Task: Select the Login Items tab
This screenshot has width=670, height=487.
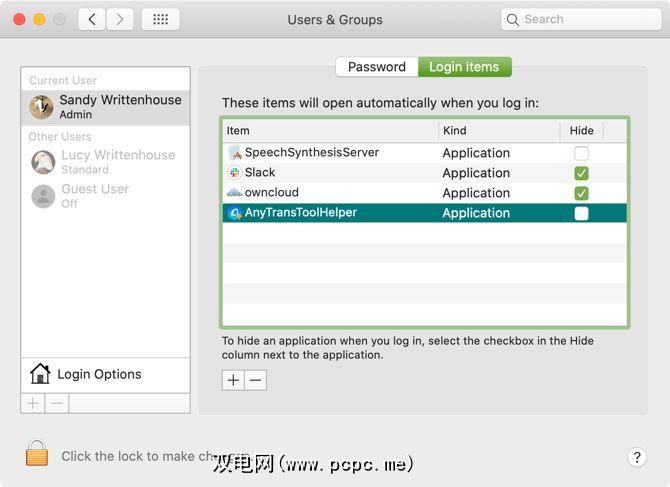Action: [464, 67]
